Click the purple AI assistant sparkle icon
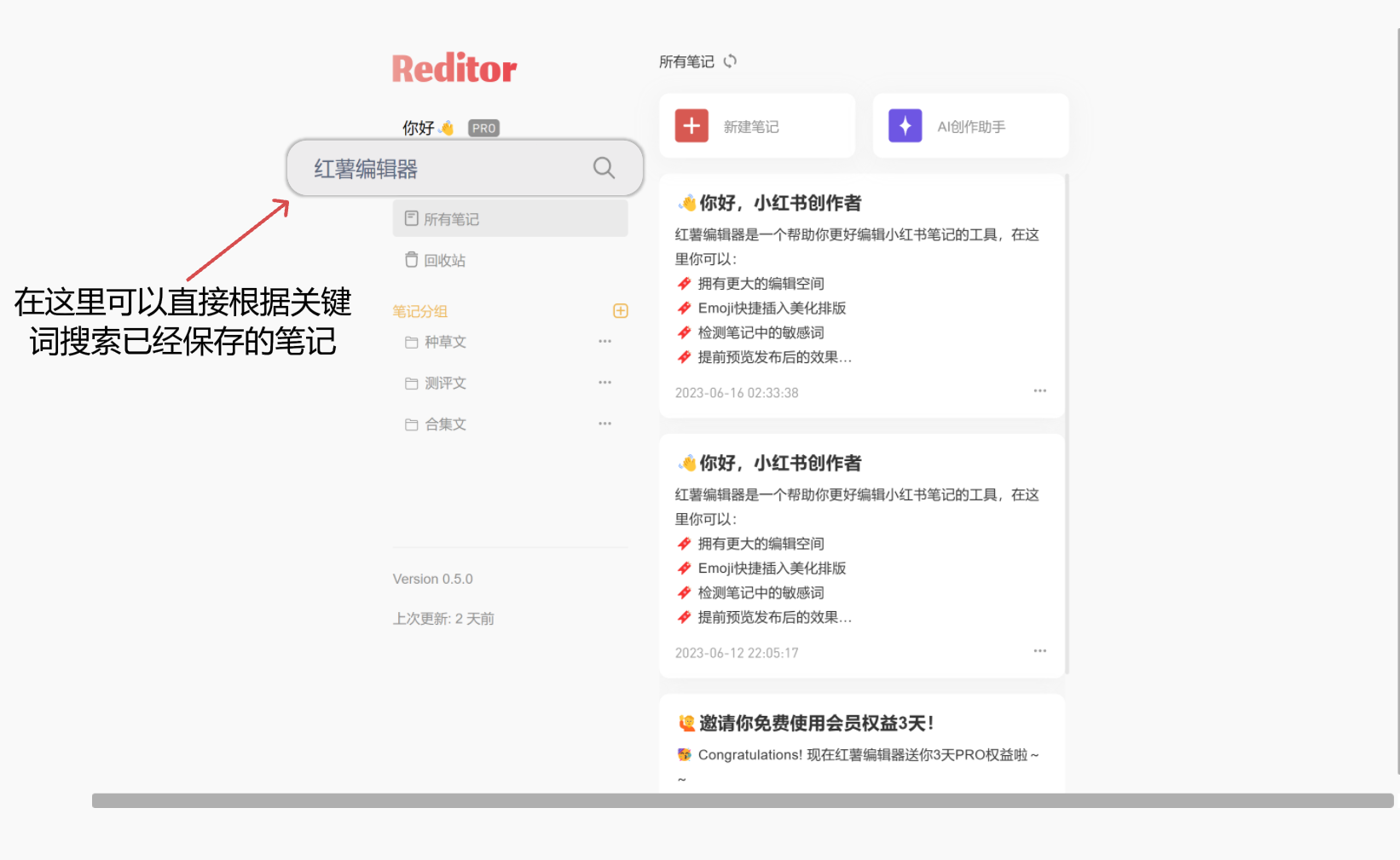The image size is (1400, 860). pyautogui.click(x=905, y=125)
